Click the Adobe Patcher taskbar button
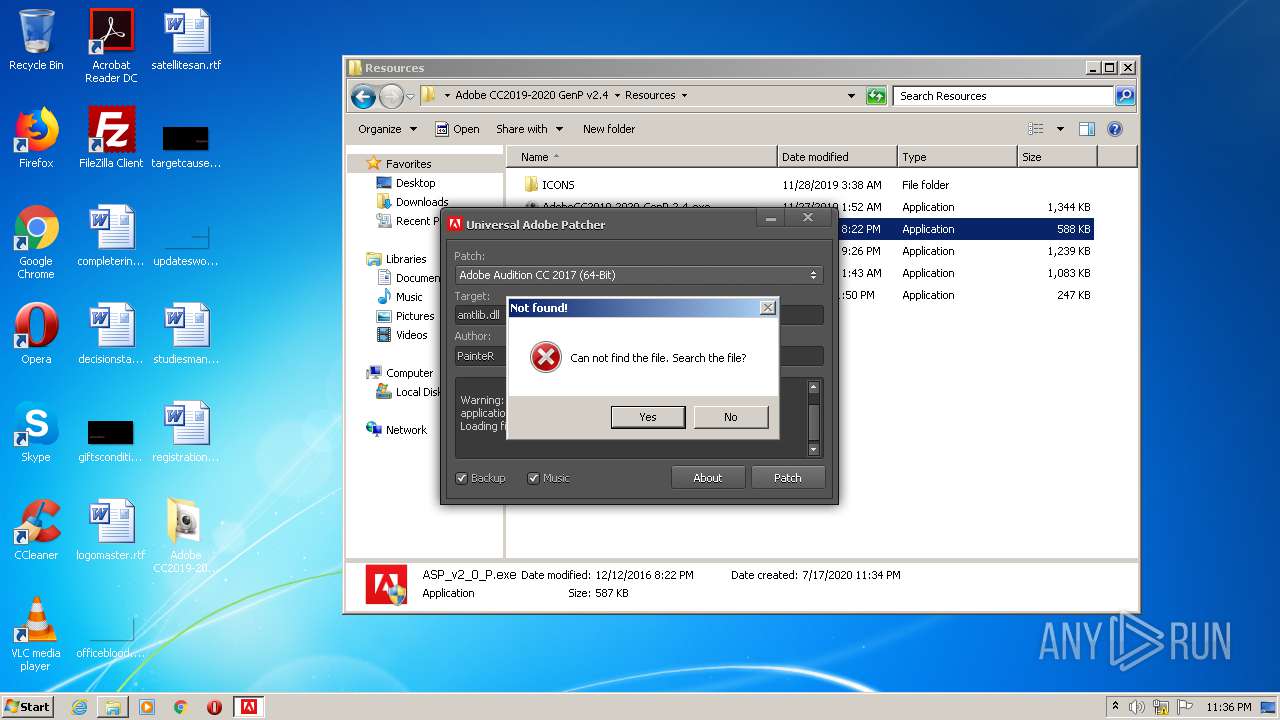The image size is (1280, 720). click(x=248, y=707)
